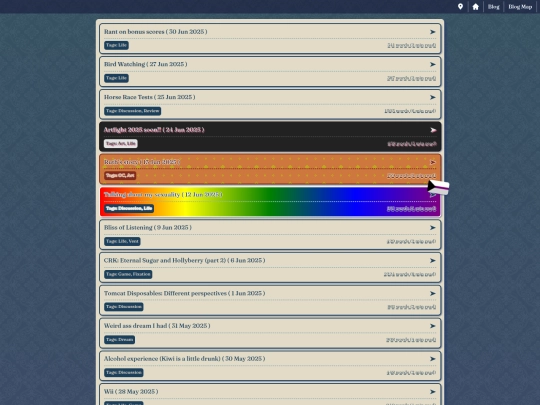This screenshot has height=405, width=540.
Task: Click word count text of Artfight post
Action: (412, 144)
